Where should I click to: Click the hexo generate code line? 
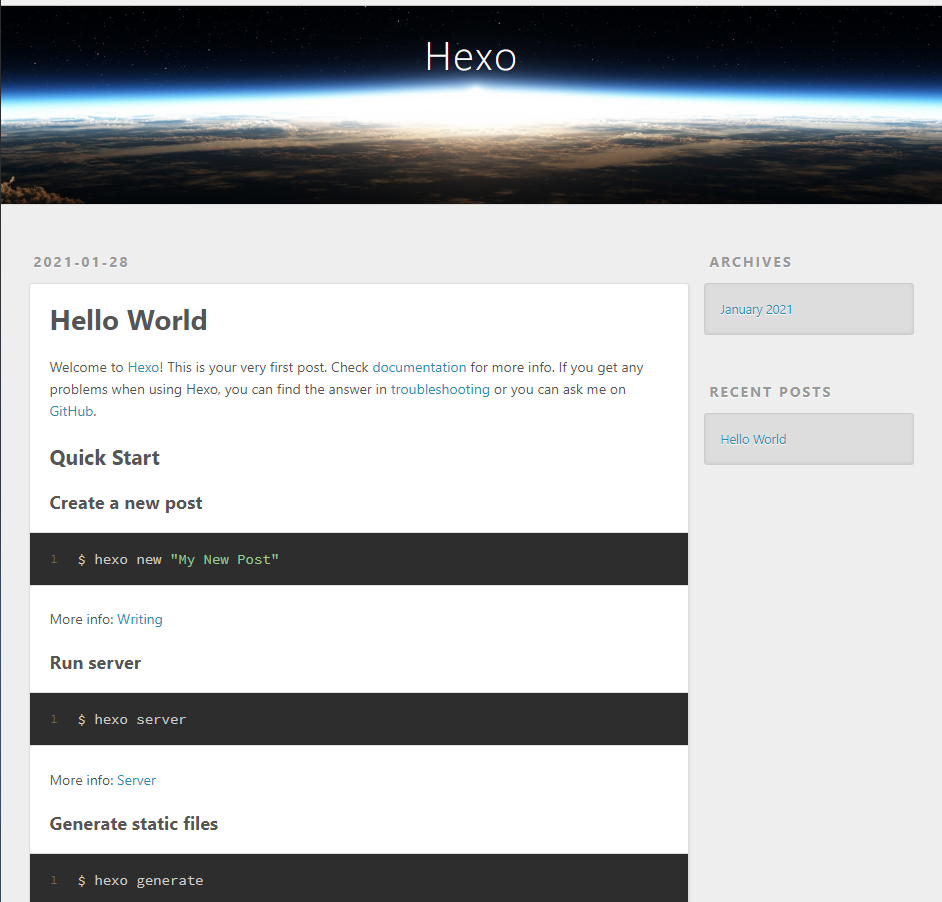pos(141,880)
